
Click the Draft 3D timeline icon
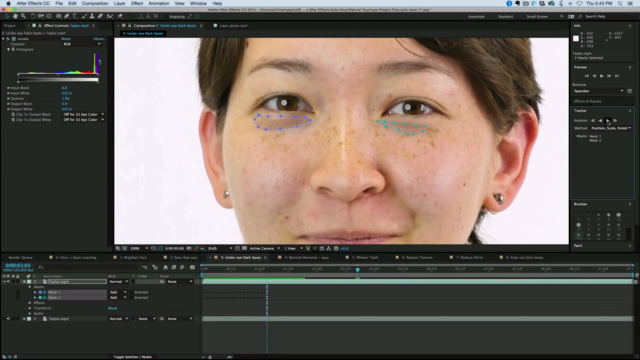[x=155, y=267]
